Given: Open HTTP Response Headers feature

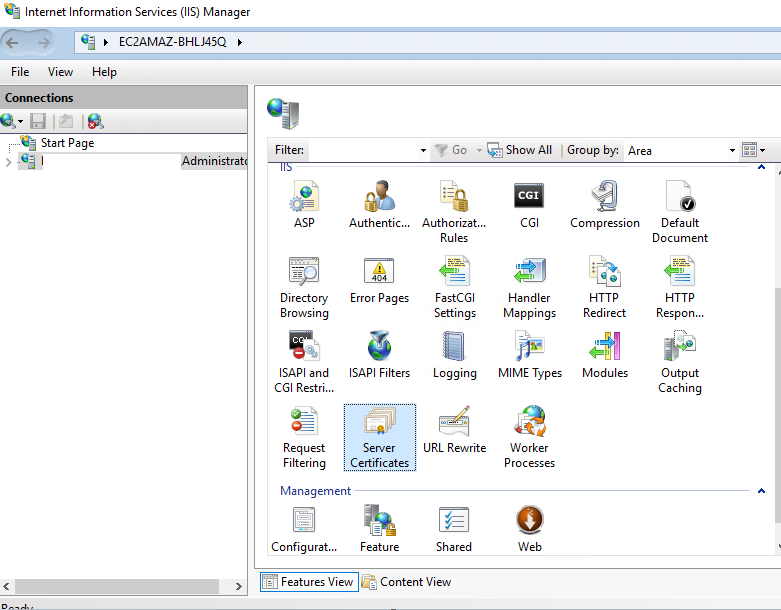Looking at the screenshot, I should point(680,288).
